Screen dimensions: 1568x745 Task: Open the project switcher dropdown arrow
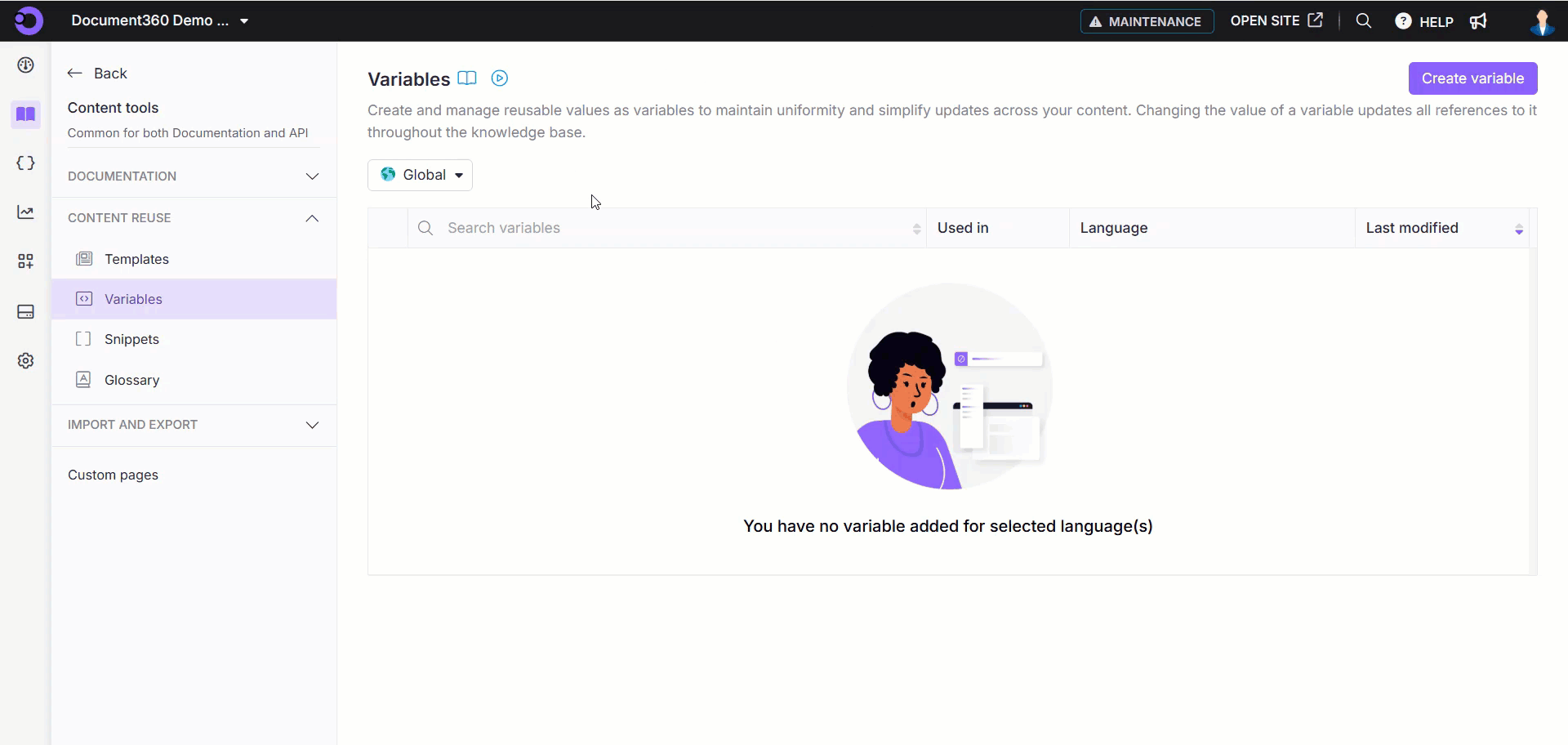tap(244, 21)
